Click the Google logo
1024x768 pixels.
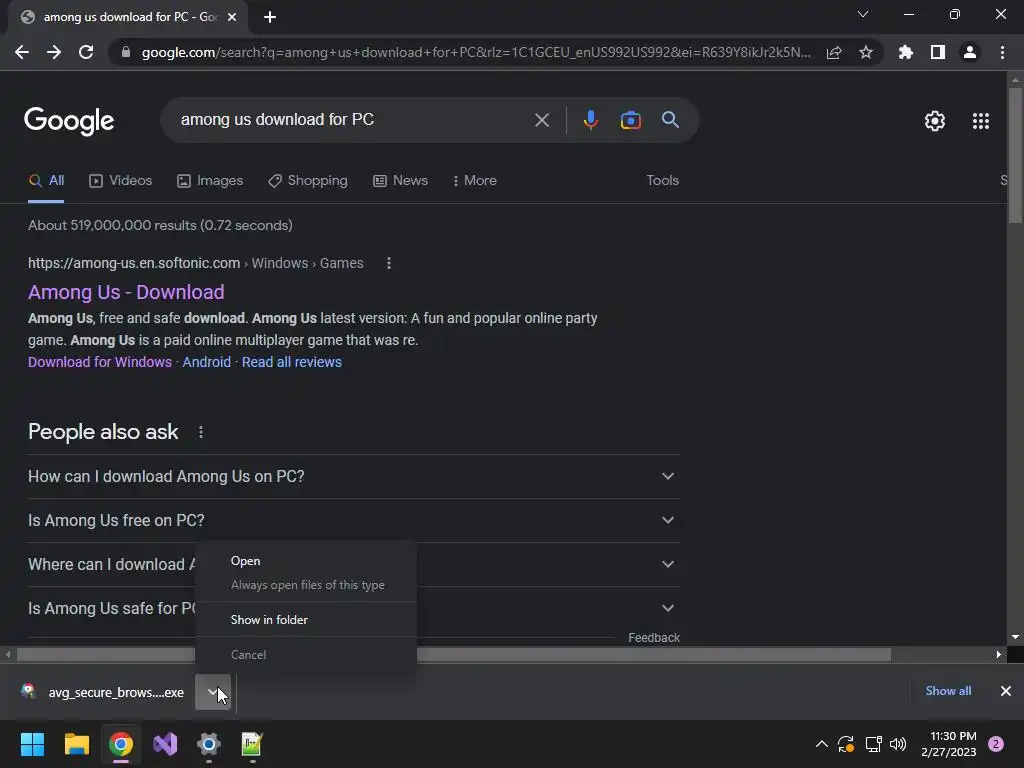pos(69,121)
